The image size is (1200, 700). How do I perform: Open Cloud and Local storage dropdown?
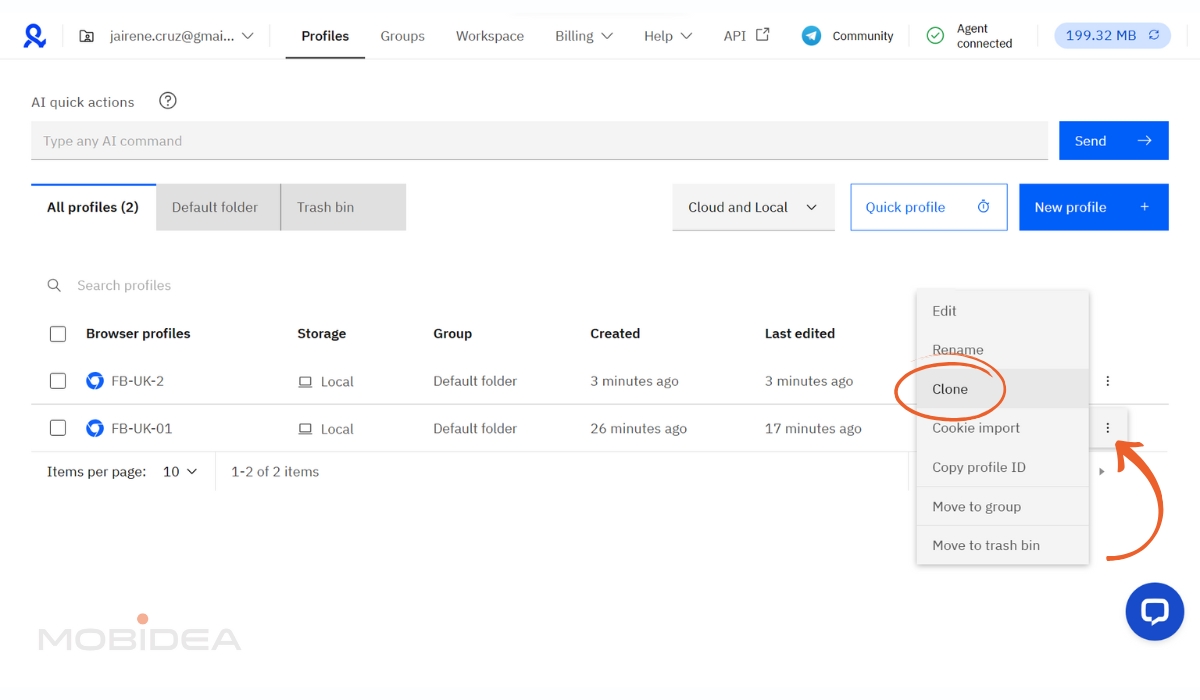click(753, 207)
